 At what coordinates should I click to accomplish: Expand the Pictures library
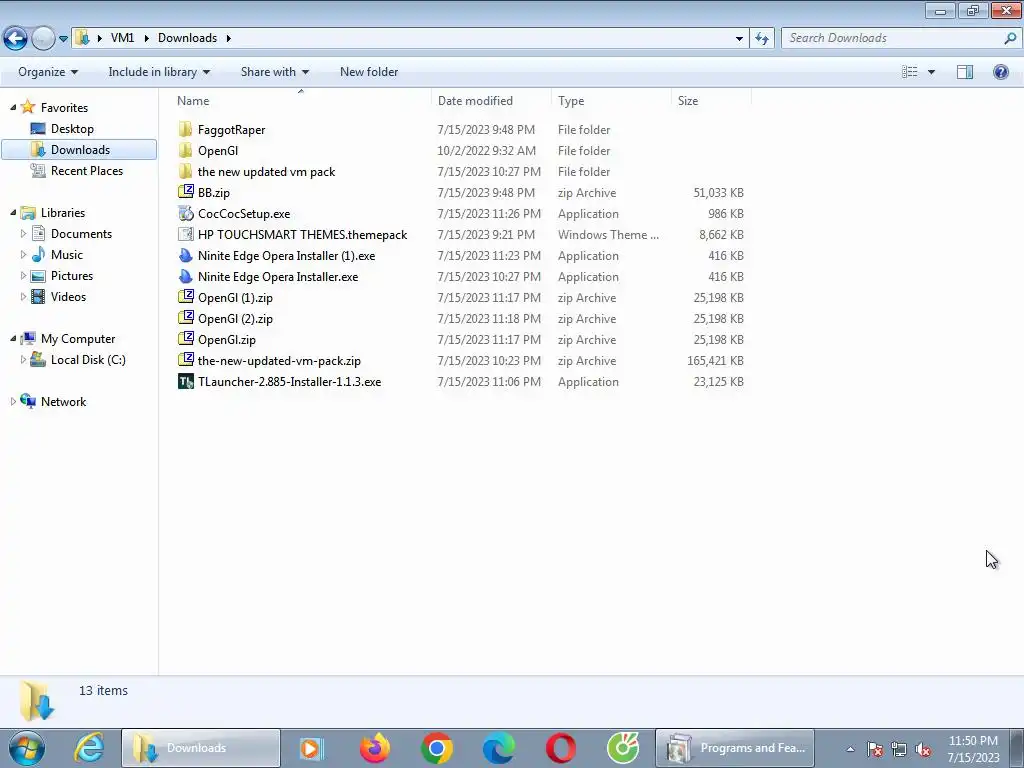24,276
